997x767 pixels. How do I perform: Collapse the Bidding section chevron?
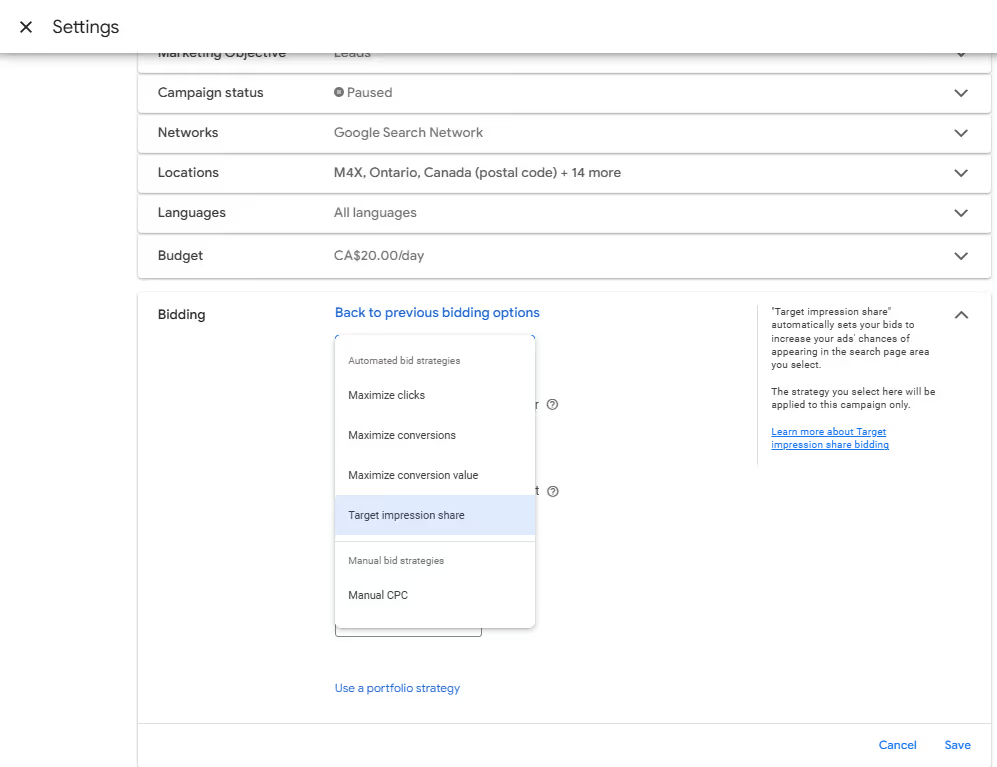(960, 315)
